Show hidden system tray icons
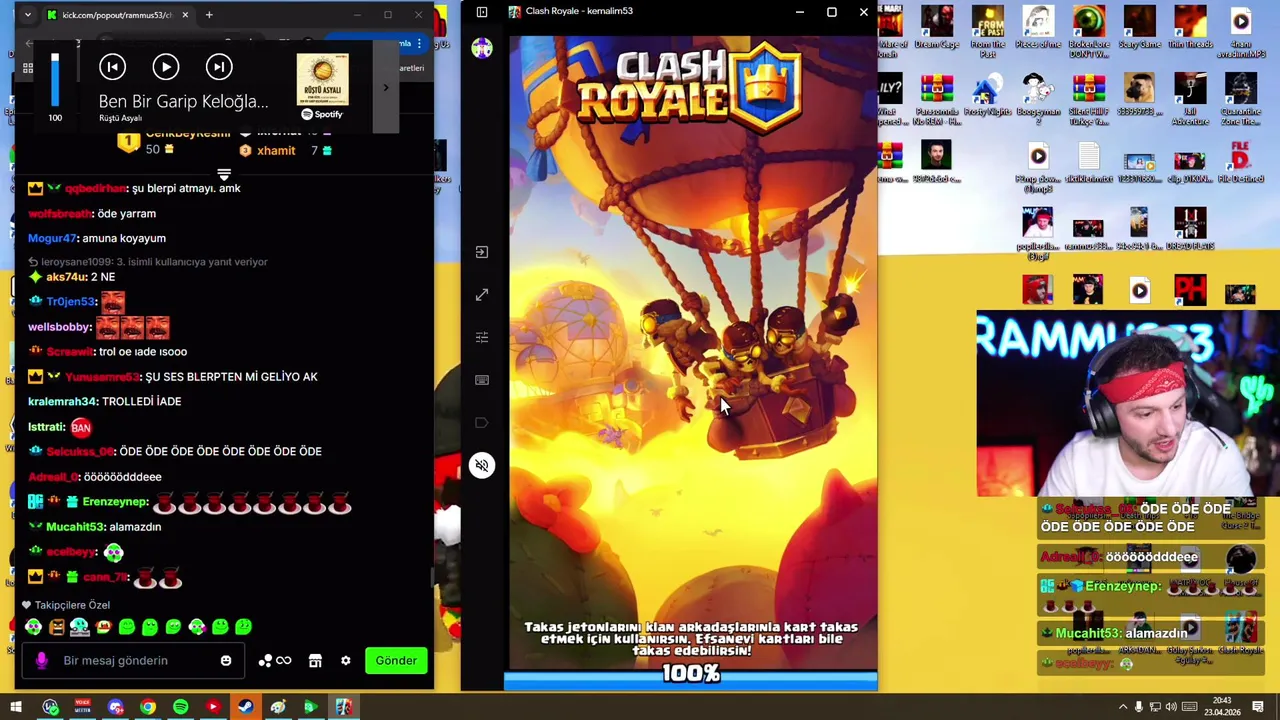 coord(1123,707)
